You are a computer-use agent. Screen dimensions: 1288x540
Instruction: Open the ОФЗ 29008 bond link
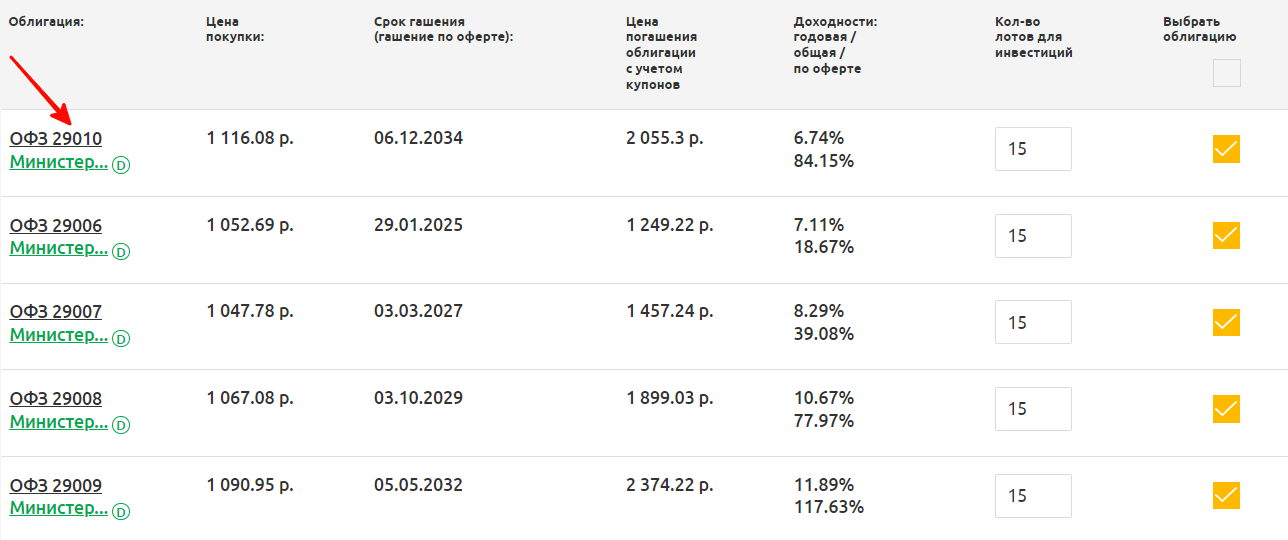[x=56, y=399]
